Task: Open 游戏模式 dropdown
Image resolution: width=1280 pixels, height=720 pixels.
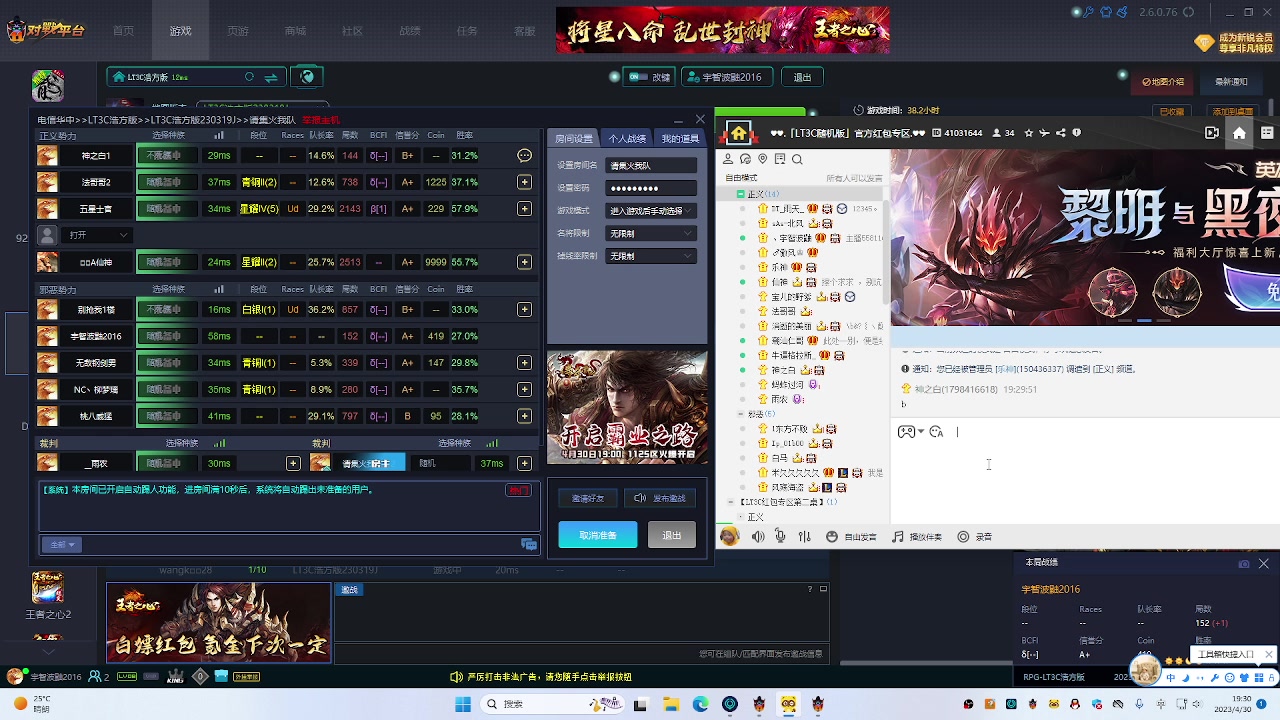Action: pyautogui.click(x=651, y=211)
